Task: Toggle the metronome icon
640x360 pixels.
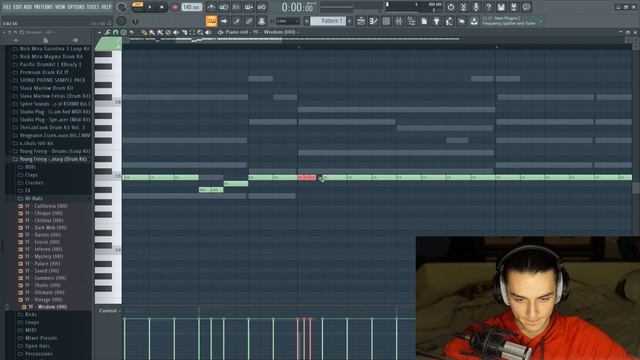Action: pos(211,7)
